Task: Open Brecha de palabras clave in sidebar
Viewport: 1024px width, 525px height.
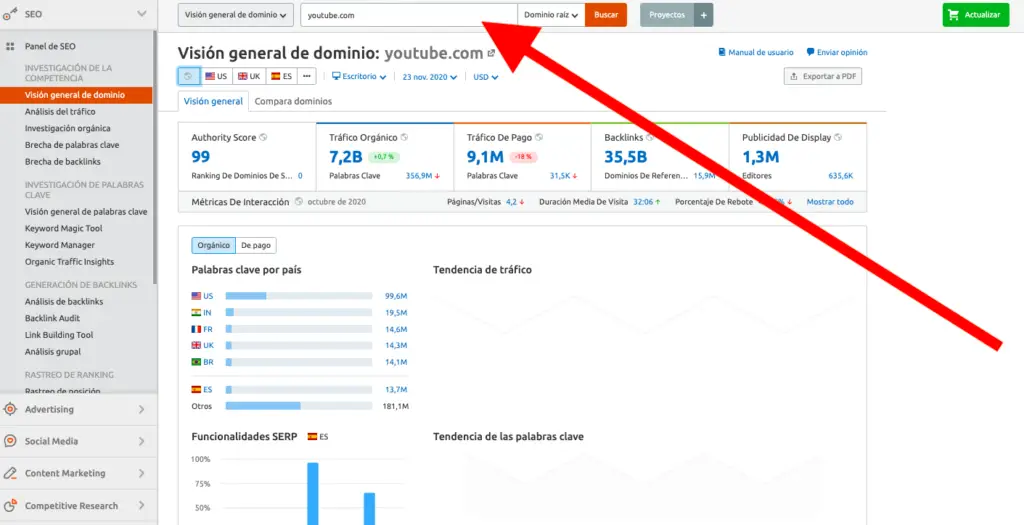Action: click(72, 145)
